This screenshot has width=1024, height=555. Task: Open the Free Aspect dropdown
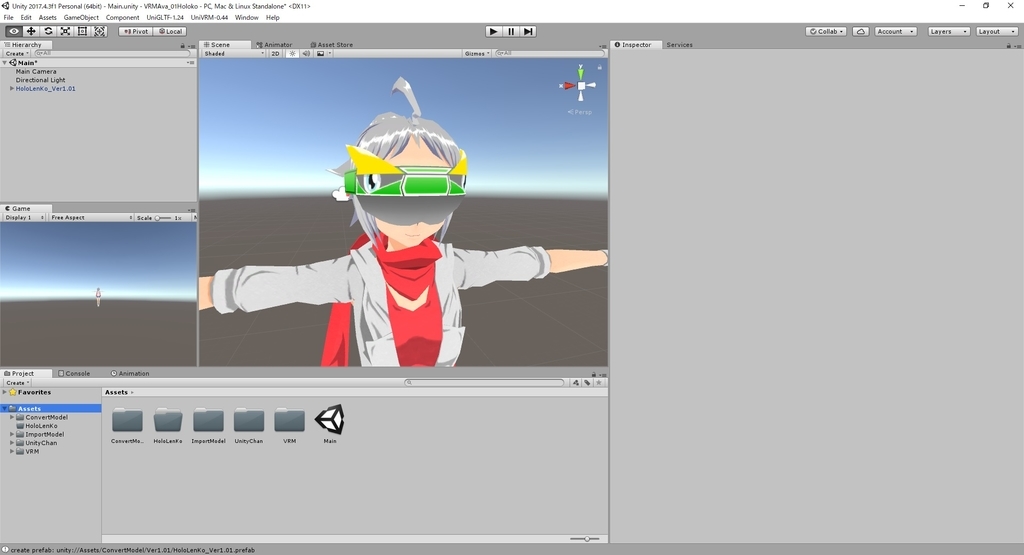pyautogui.click(x=91, y=217)
